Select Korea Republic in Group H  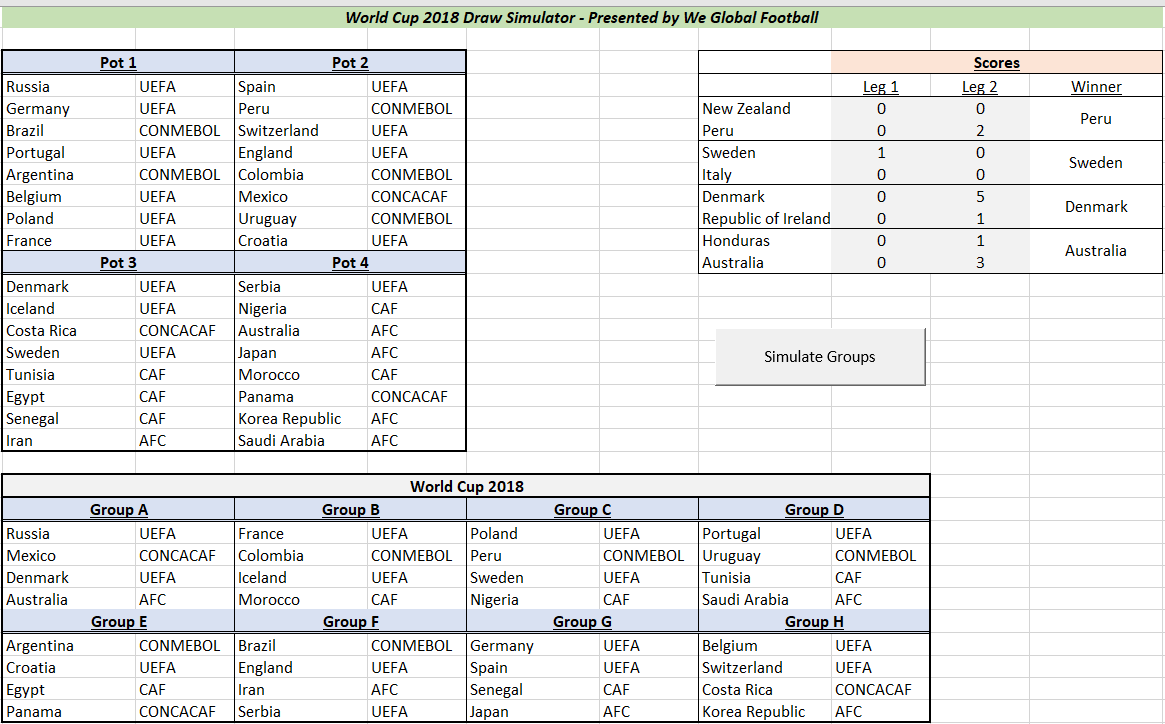pos(753,712)
